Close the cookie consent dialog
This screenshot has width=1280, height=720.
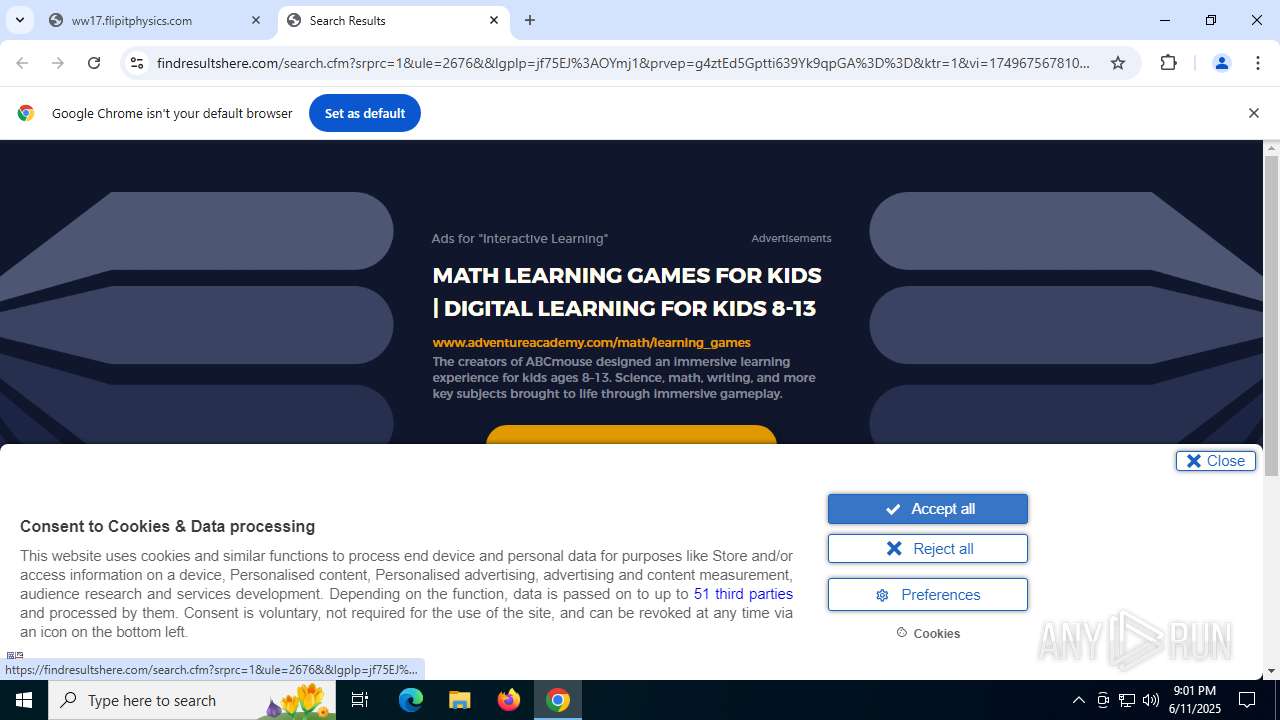[1216, 461]
